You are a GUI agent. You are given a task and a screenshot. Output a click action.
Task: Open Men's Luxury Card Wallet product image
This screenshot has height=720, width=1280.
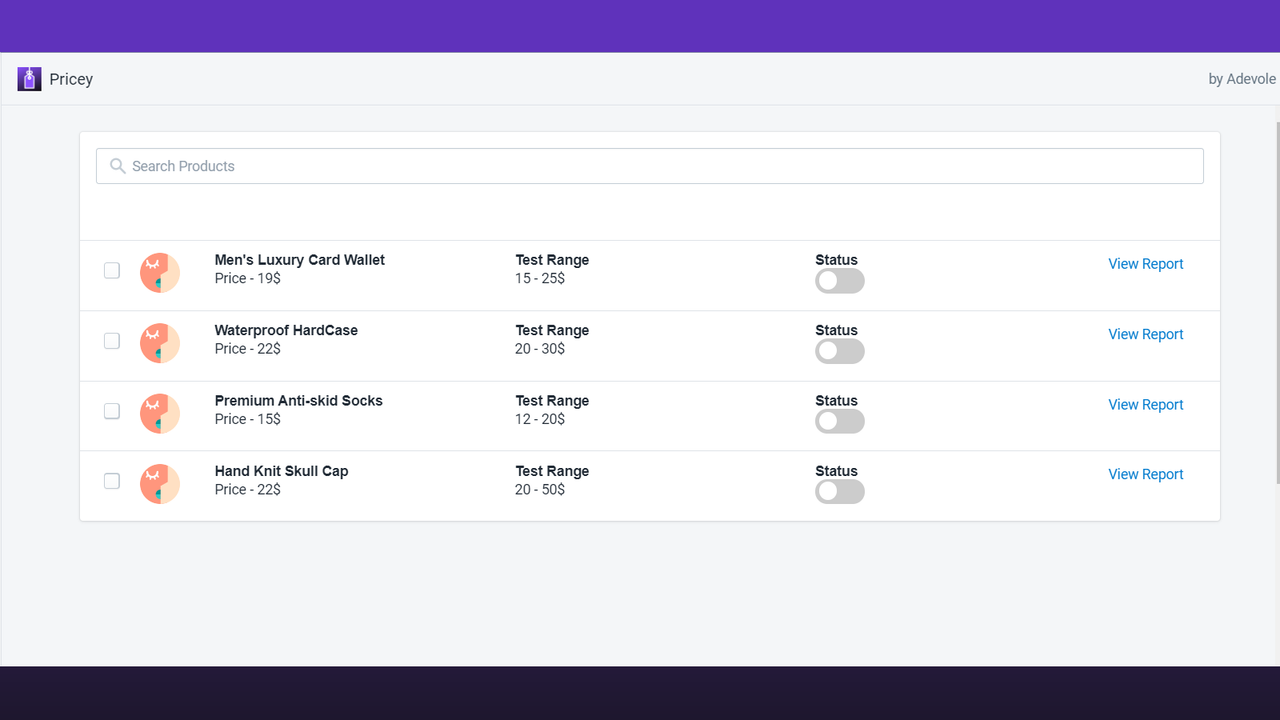tap(160, 273)
